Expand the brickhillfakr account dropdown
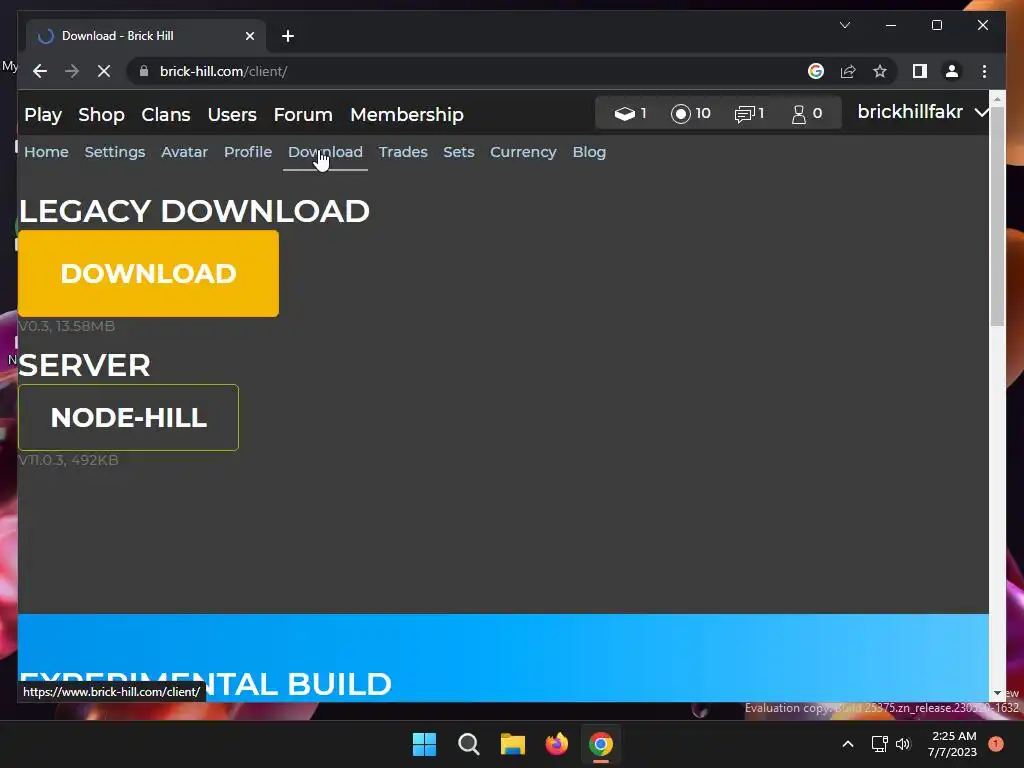 pos(921,112)
